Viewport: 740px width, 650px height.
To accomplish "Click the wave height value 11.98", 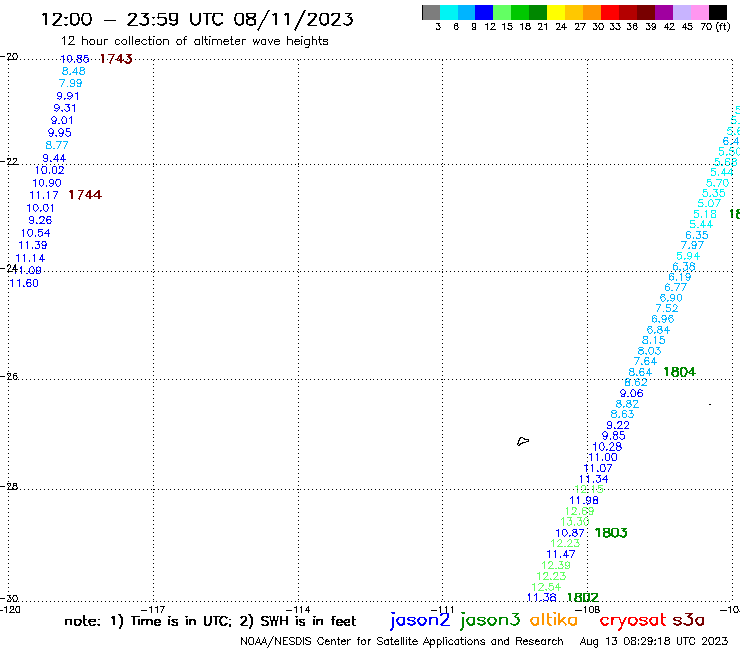I will [584, 500].
